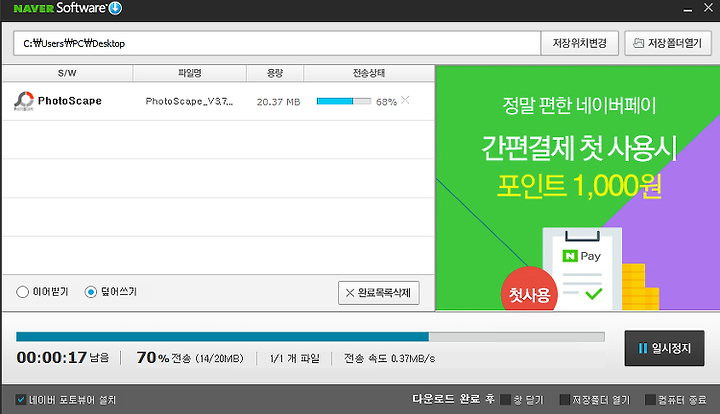The width and height of the screenshot is (720, 414).
Task: Click the PhotoScape_V3.7 file name
Action: tap(189, 101)
